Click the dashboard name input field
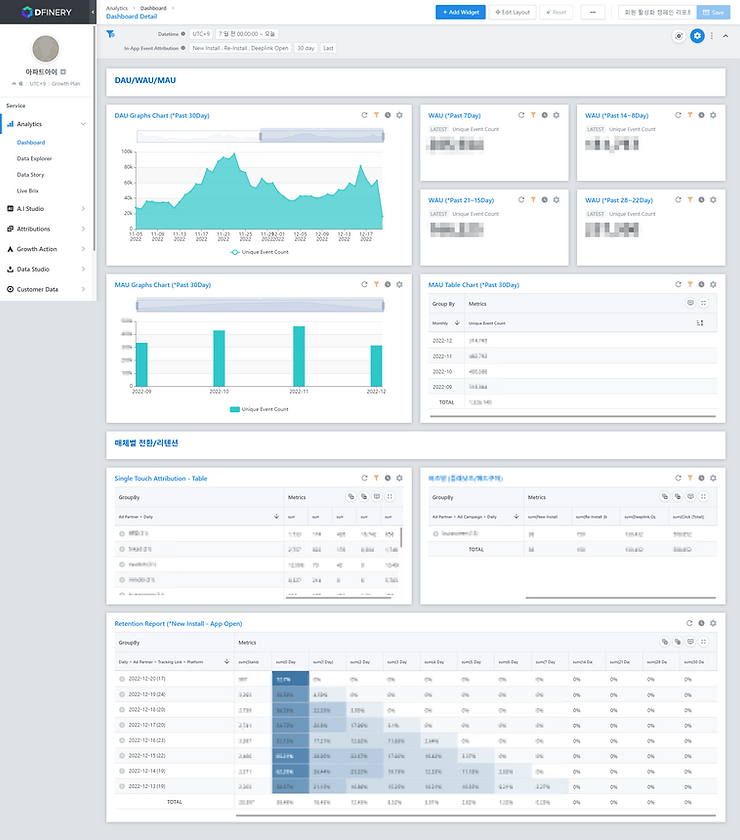The width and height of the screenshot is (740, 840). coord(657,12)
